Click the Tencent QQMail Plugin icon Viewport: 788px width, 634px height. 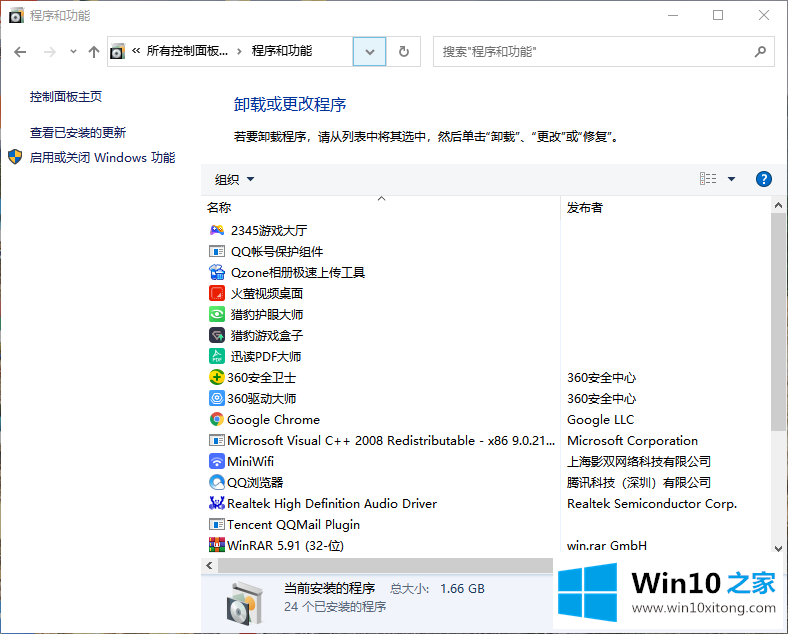[217, 524]
